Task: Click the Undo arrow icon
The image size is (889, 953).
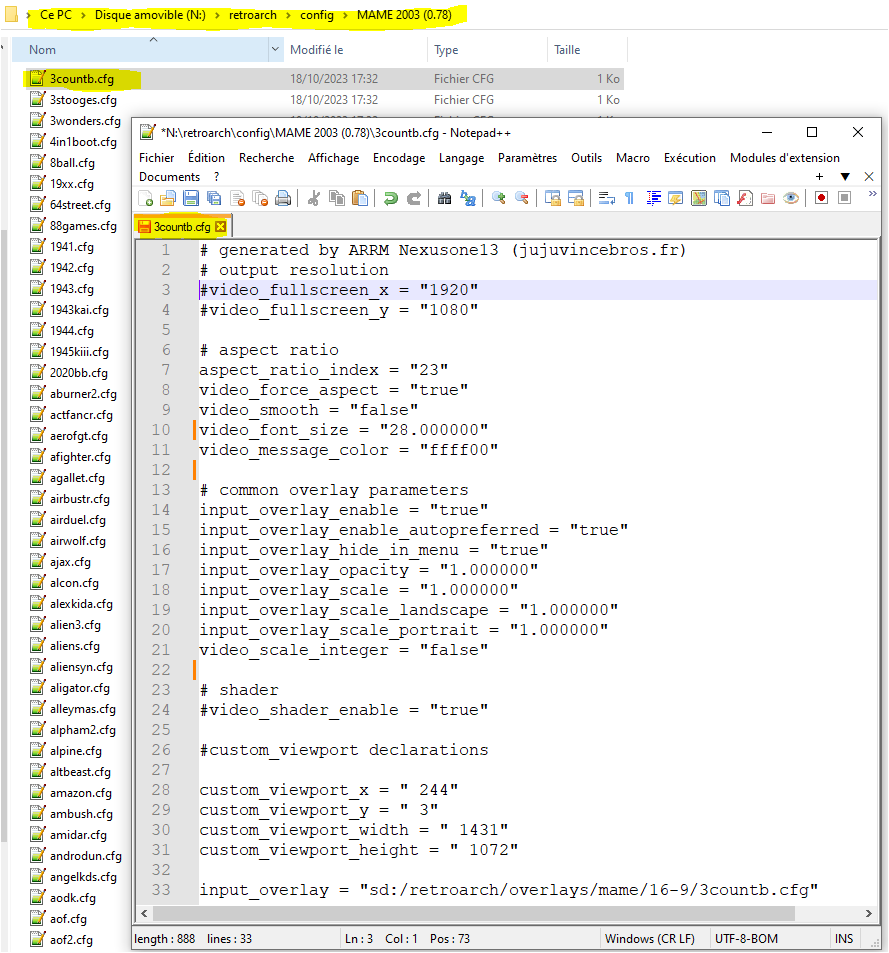Action: click(391, 198)
